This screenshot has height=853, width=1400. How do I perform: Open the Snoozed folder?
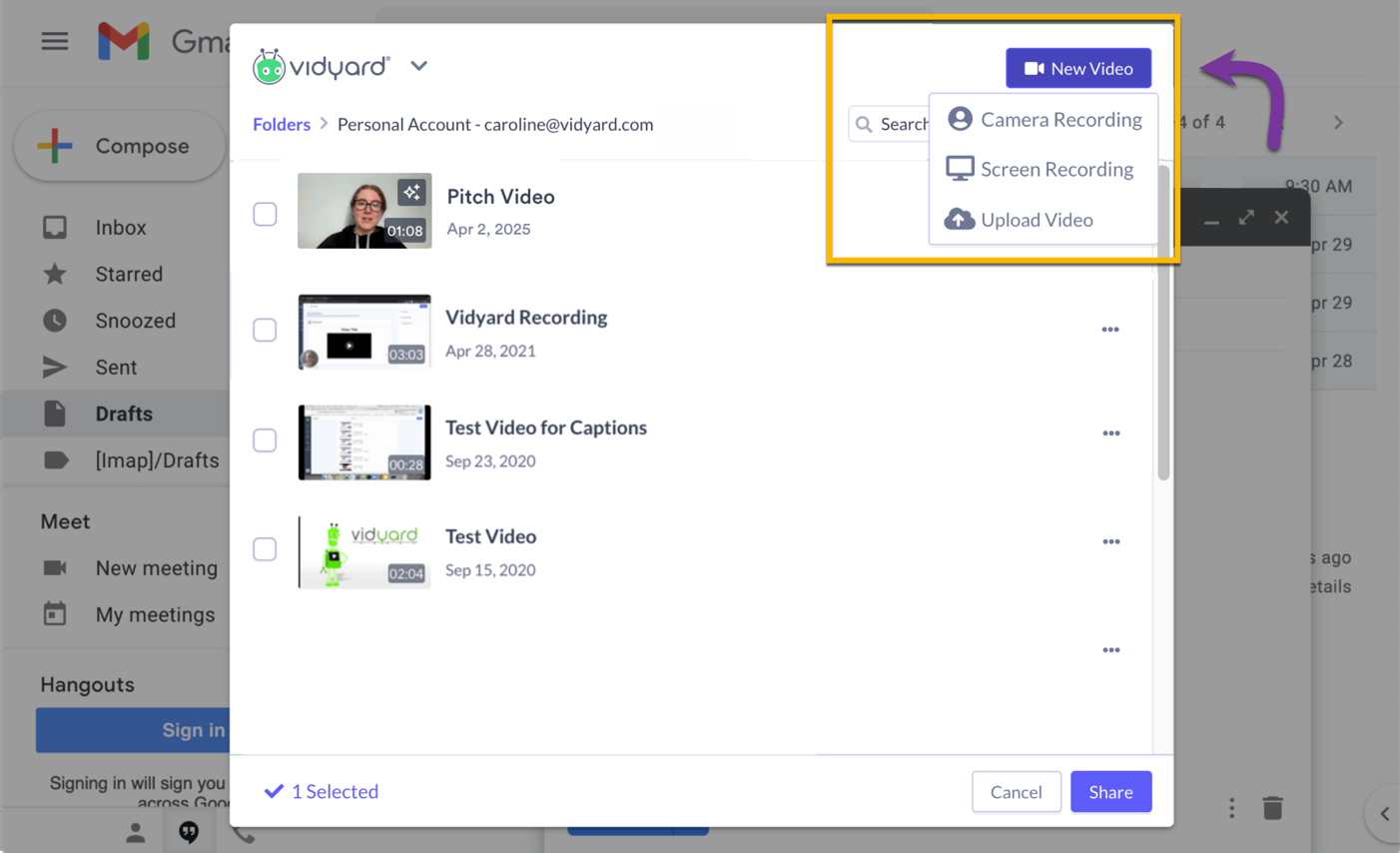click(135, 321)
